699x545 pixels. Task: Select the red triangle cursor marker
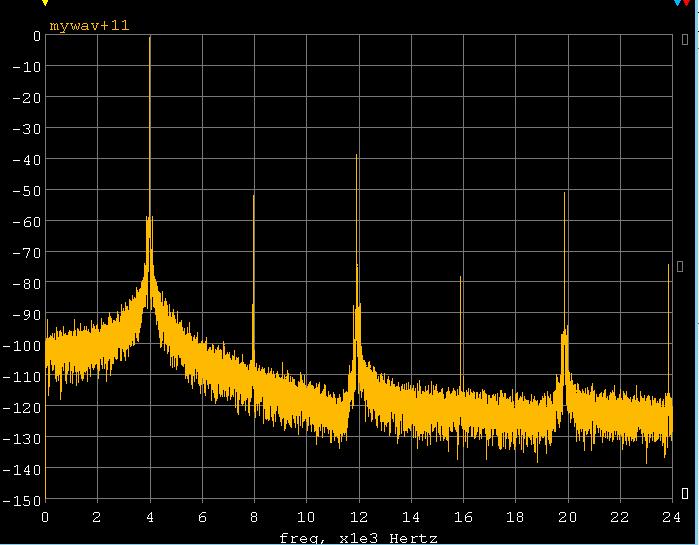point(686,2)
